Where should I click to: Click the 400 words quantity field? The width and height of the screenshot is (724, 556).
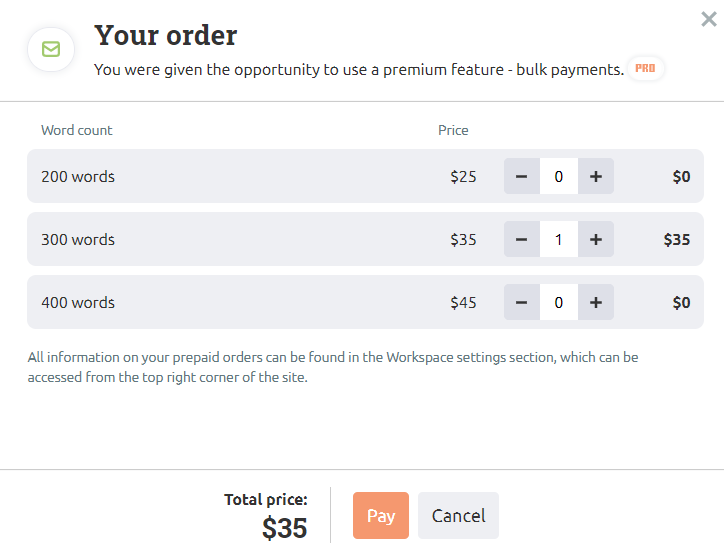pyautogui.click(x=559, y=302)
